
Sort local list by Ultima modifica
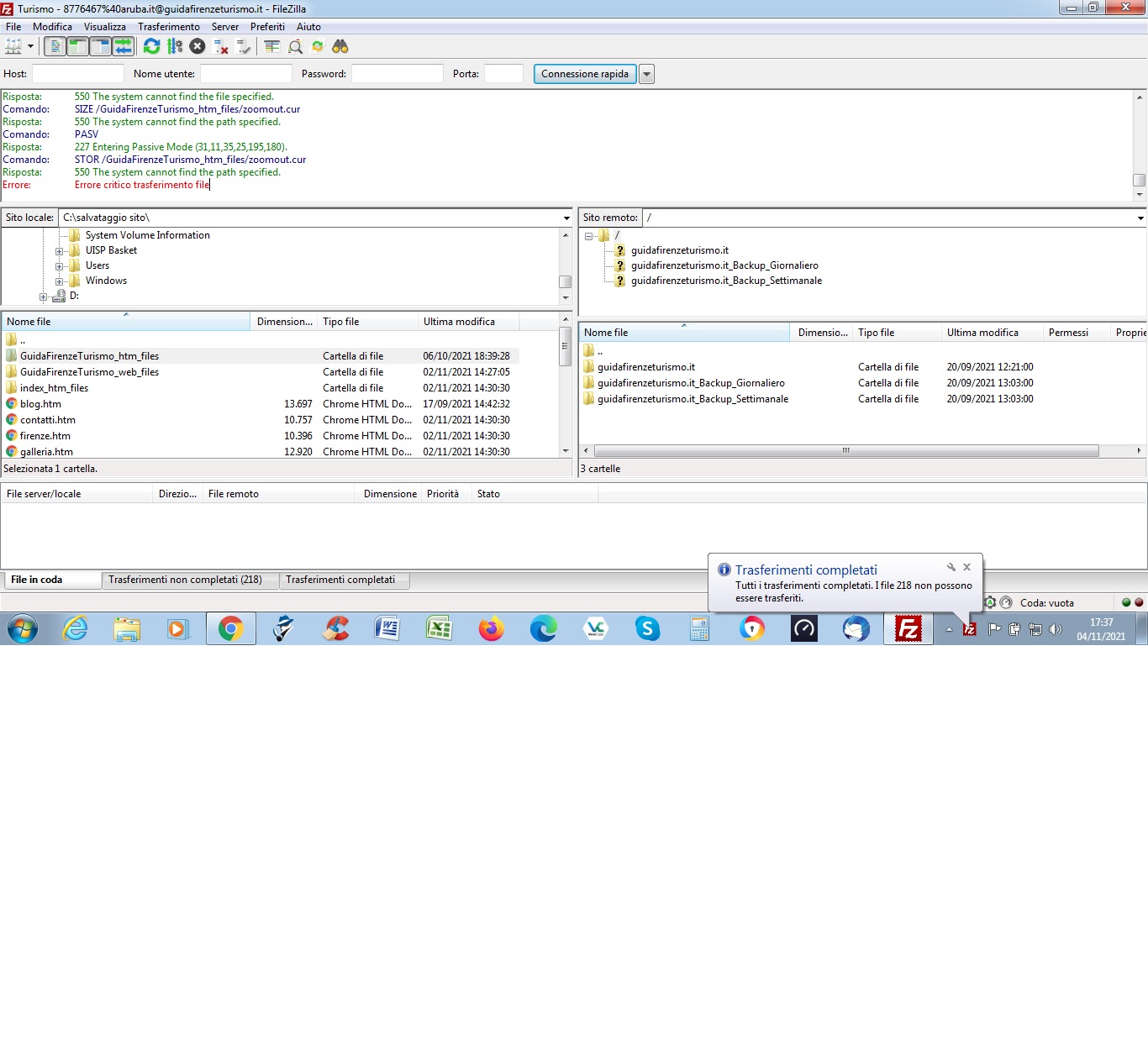pyautogui.click(x=468, y=322)
